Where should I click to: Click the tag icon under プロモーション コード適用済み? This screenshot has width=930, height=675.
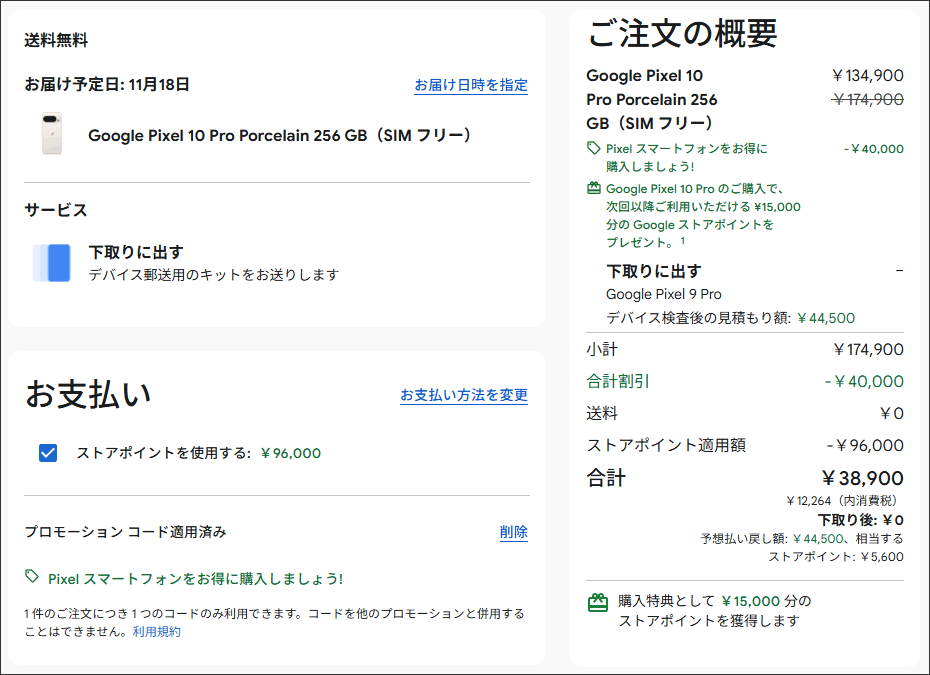point(32,577)
